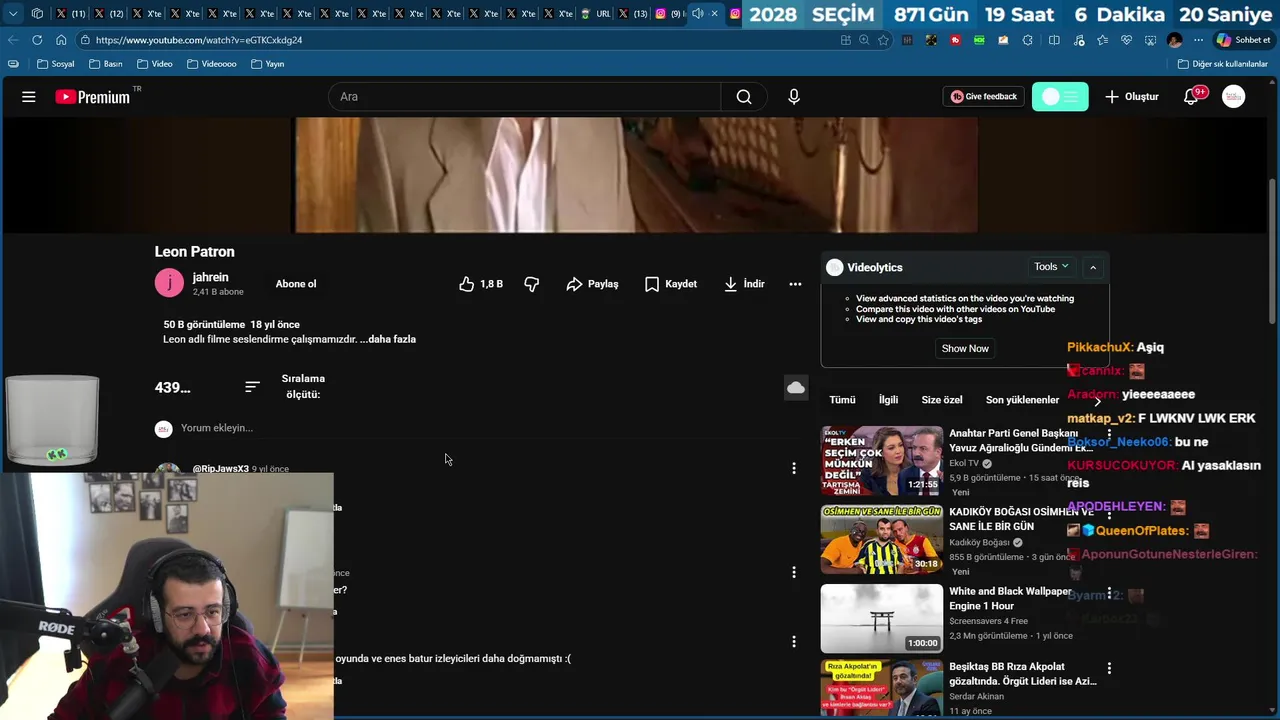Subscribe with Abone ol button
The height and width of the screenshot is (720, 1280).
pyautogui.click(x=296, y=284)
